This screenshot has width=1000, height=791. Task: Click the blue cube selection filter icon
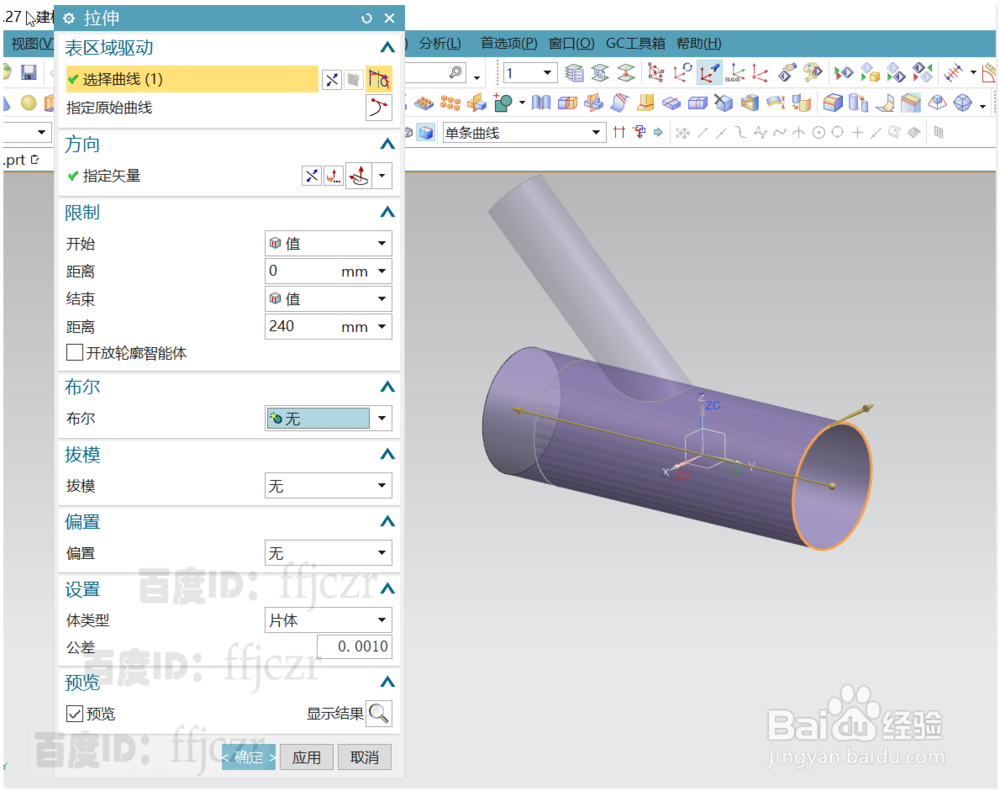pos(426,133)
